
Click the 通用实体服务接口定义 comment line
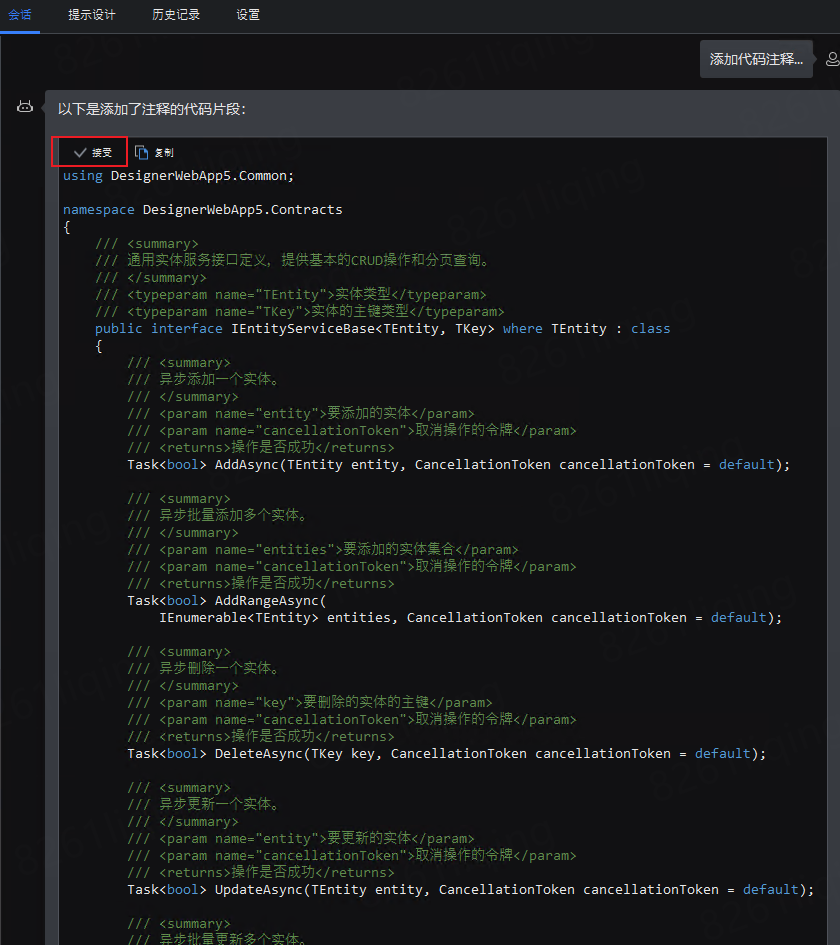[x=293, y=260]
